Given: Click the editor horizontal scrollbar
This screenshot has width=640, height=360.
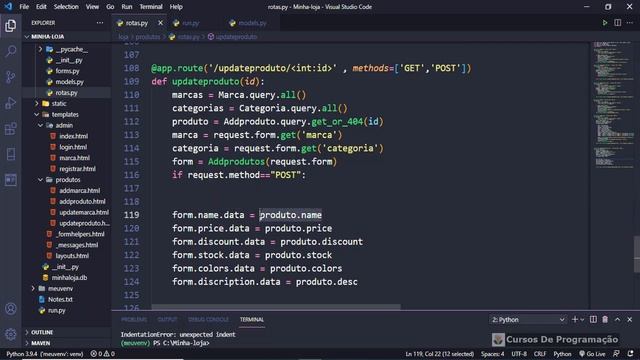Looking at the screenshot, I should 276,307.
